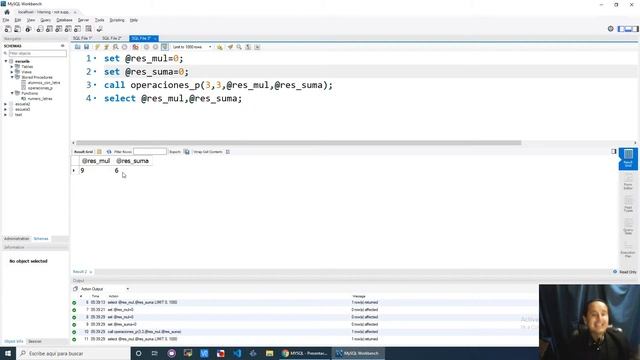Collapse the first schema in the tree
The height and width of the screenshot is (360, 640).
tap(6, 61)
